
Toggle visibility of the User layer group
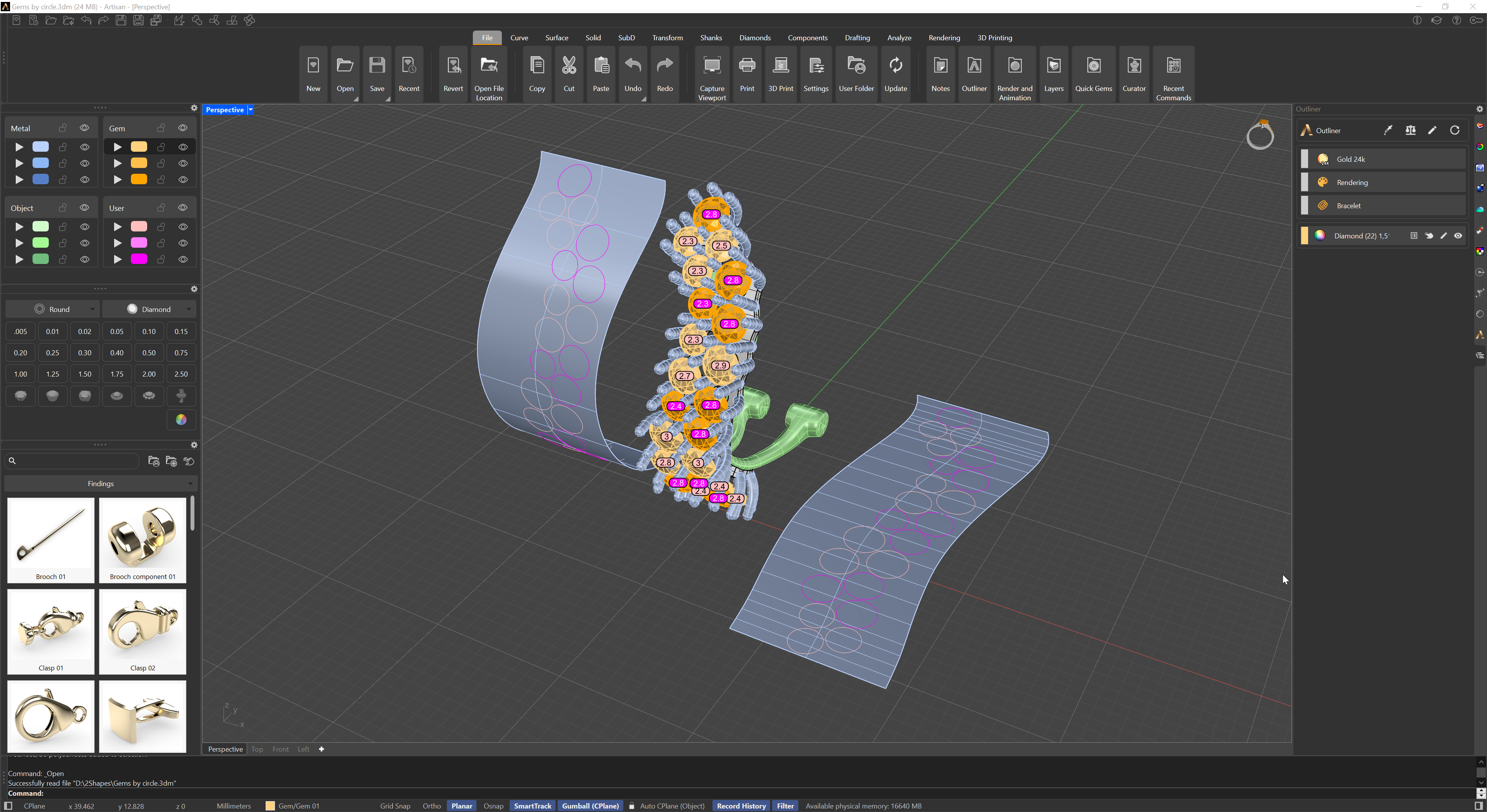coord(183,208)
